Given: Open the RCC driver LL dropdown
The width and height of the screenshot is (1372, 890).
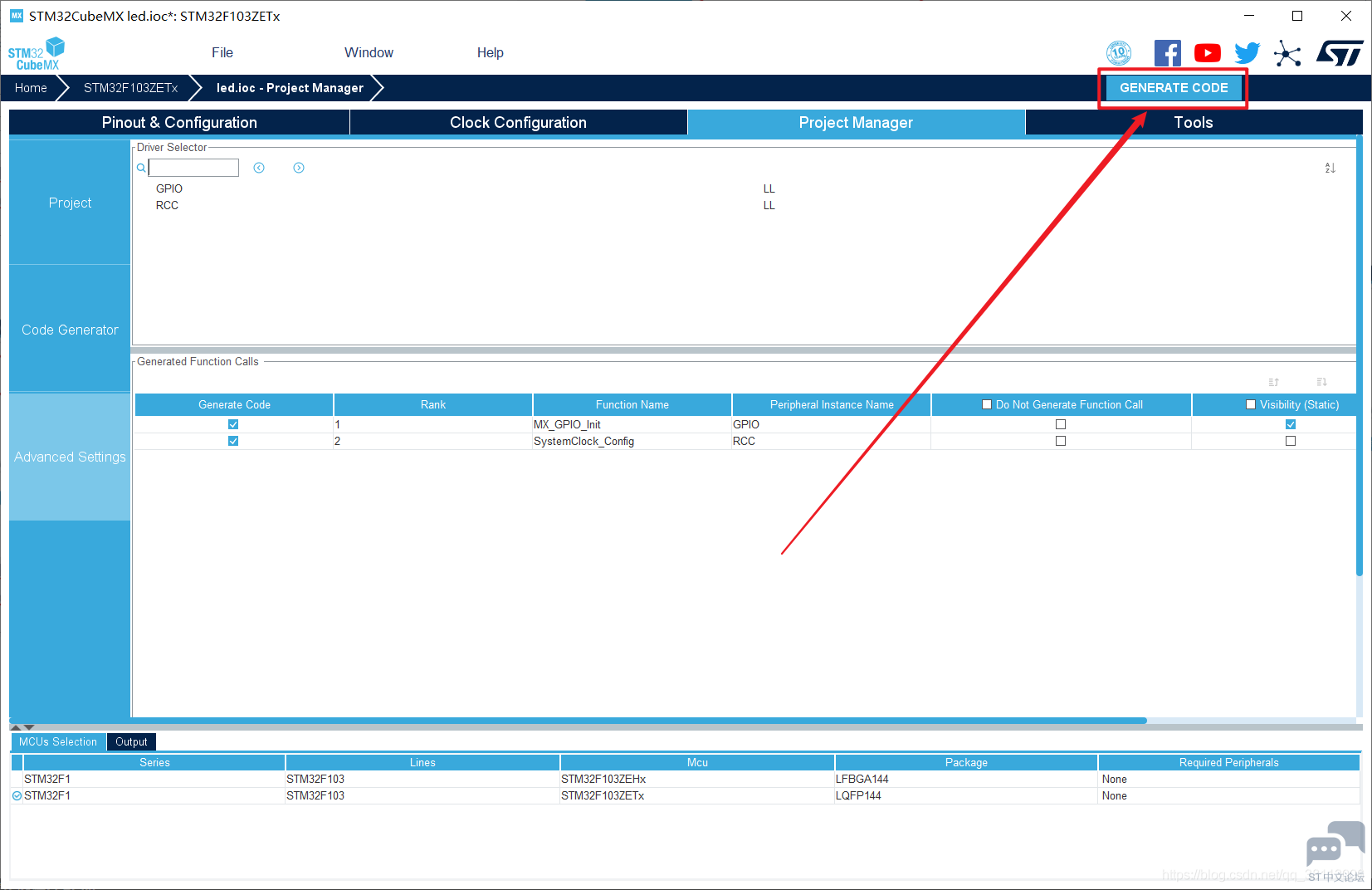Looking at the screenshot, I should pos(769,205).
